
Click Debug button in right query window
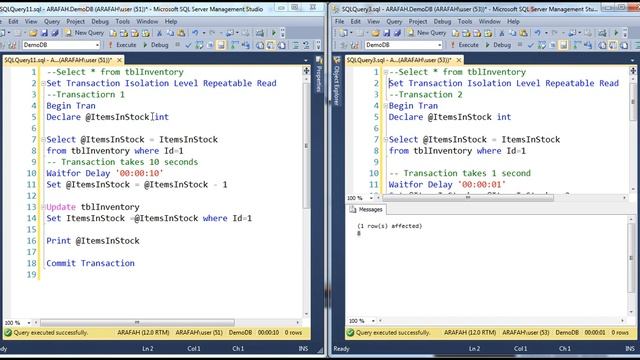pyautogui.click(x=498, y=45)
